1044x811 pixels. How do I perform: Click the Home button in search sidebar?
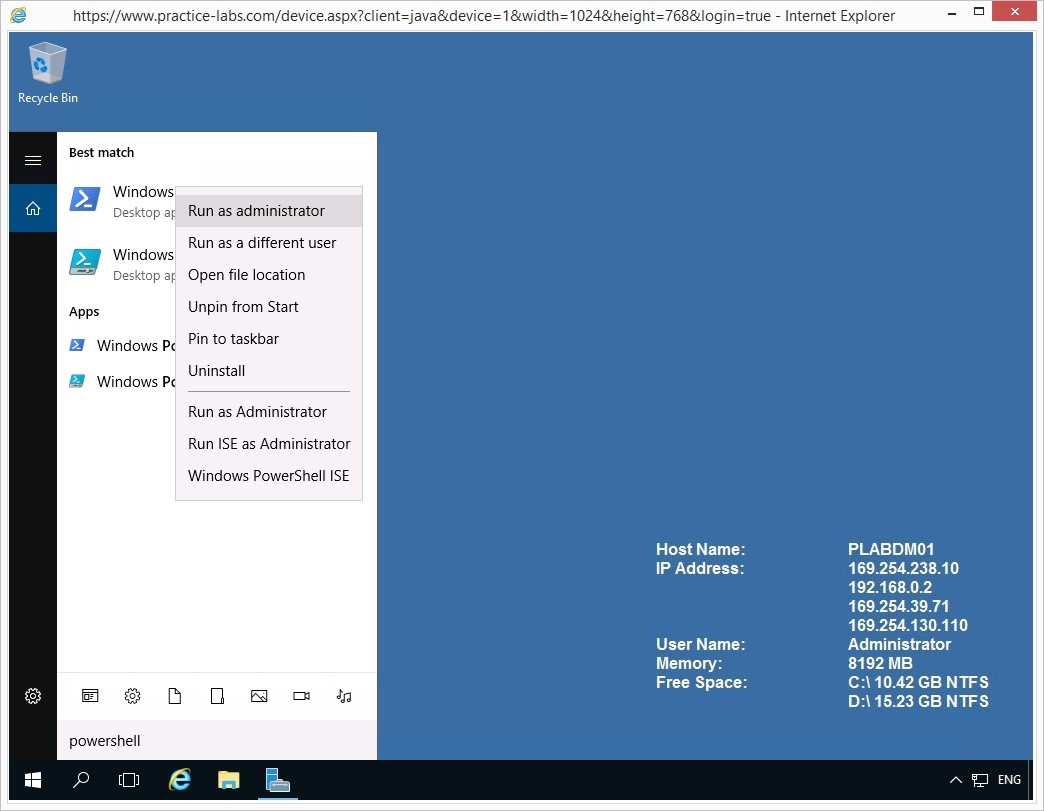(33, 208)
